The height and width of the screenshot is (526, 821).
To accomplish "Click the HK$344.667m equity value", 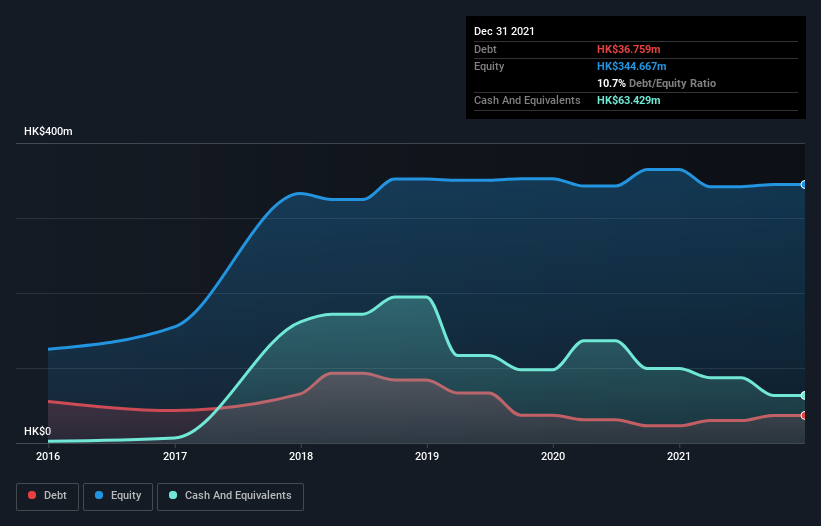I will [631, 66].
